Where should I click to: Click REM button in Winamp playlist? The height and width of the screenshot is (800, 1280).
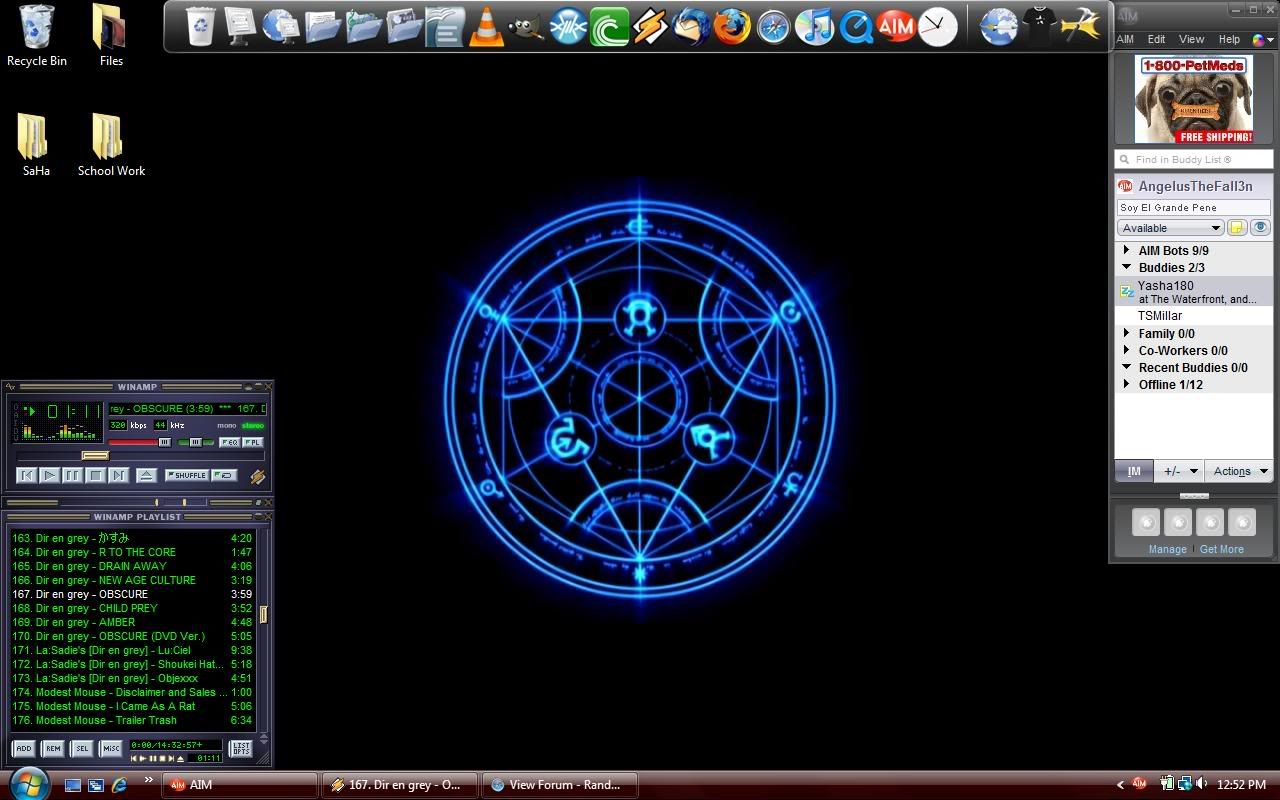click(x=53, y=748)
